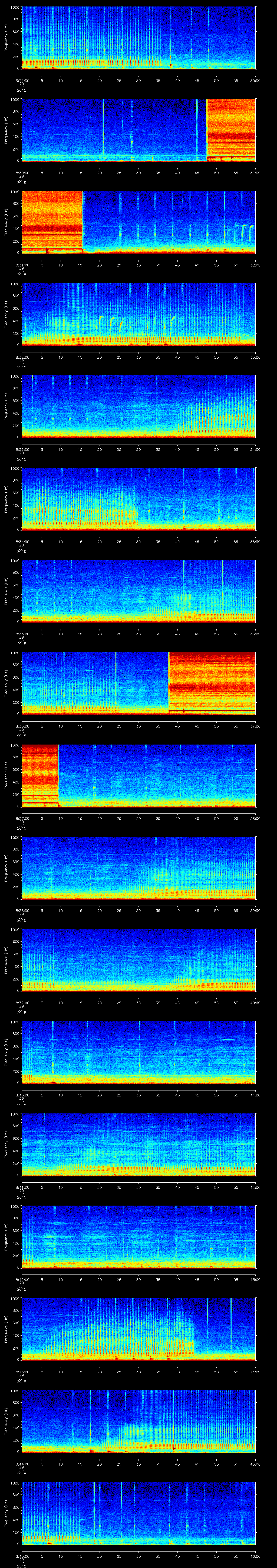
Task: Click the 43:00 end time label
Action: (x=255, y=1279)
